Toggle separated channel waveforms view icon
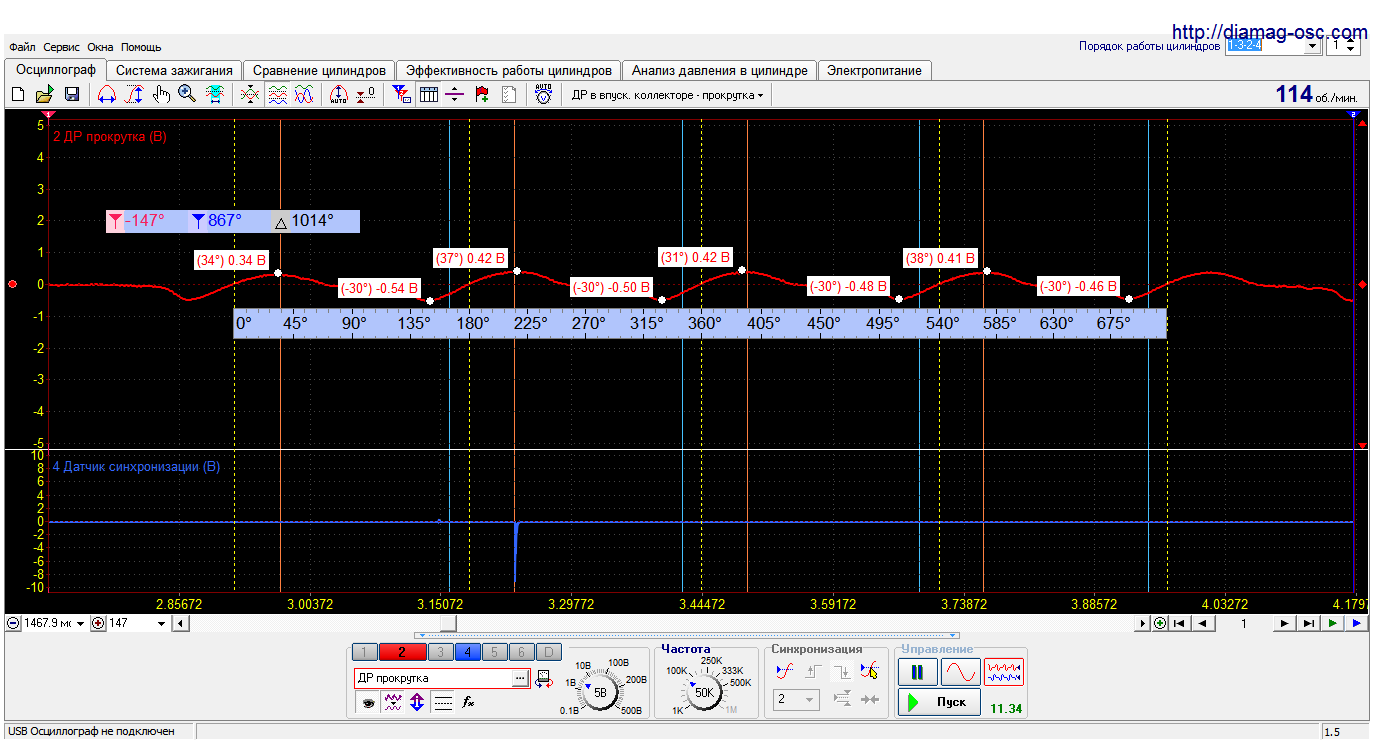 coord(277,95)
